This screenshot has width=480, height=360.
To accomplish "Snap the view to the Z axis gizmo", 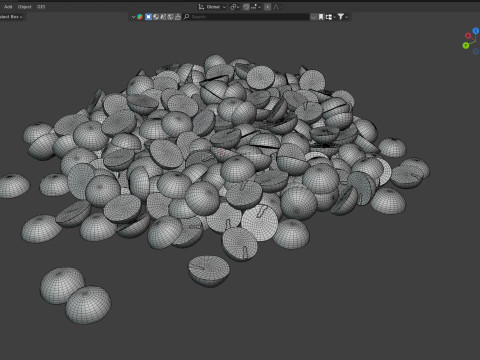I will coord(476,31).
